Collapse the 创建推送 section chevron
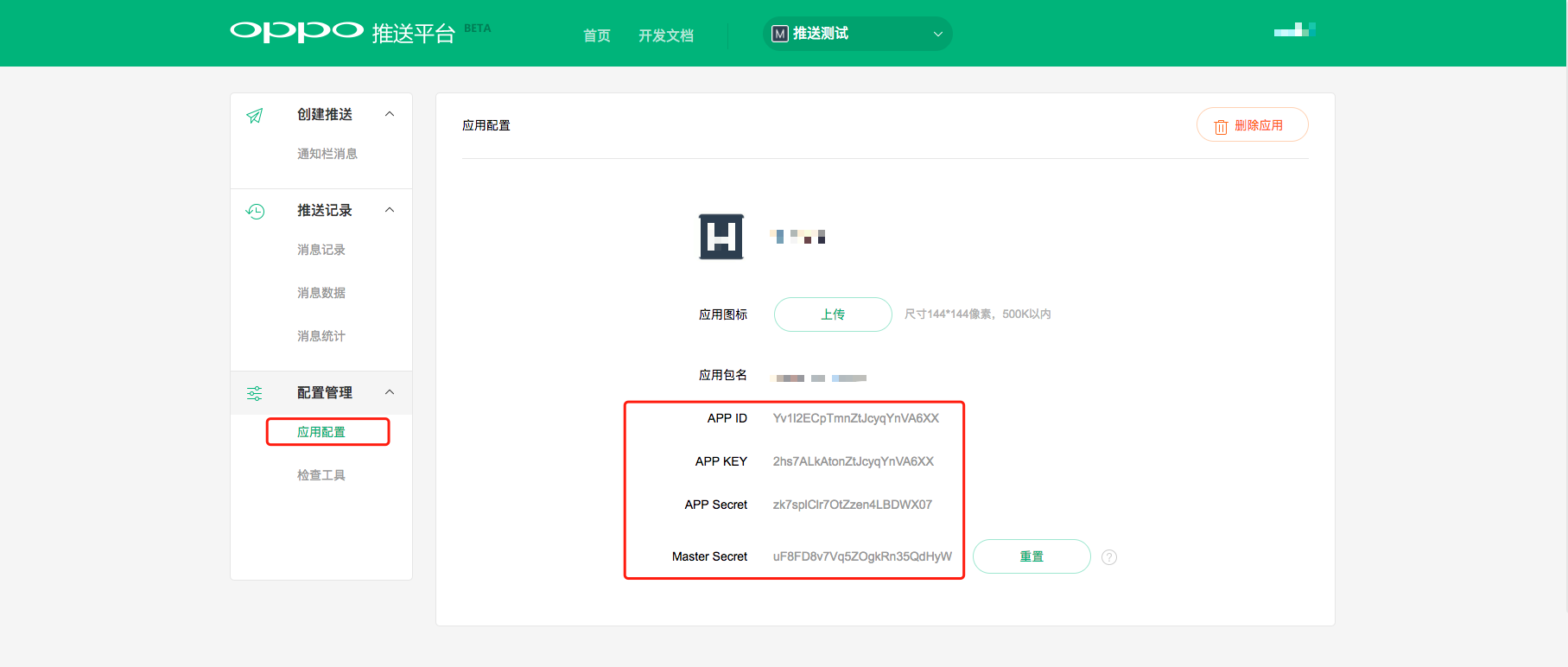Image resolution: width=1568 pixels, height=667 pixels. 390,114
